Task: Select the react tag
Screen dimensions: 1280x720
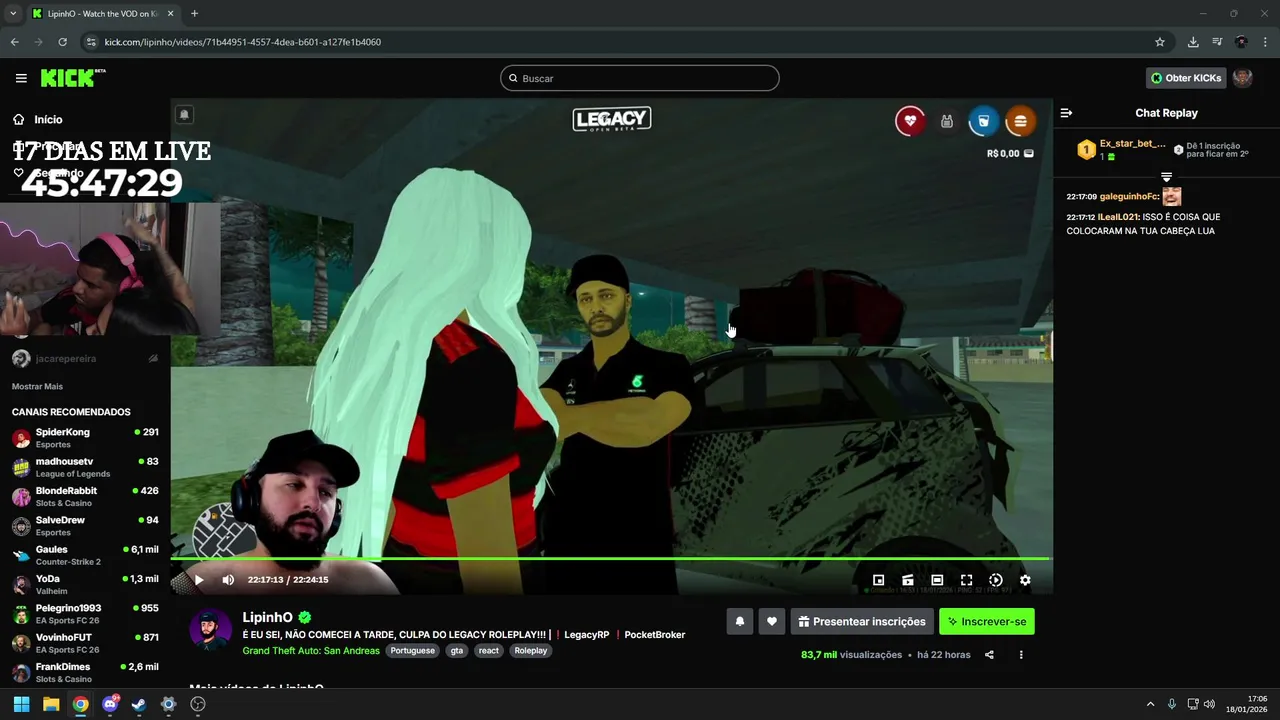Action: 488,650
